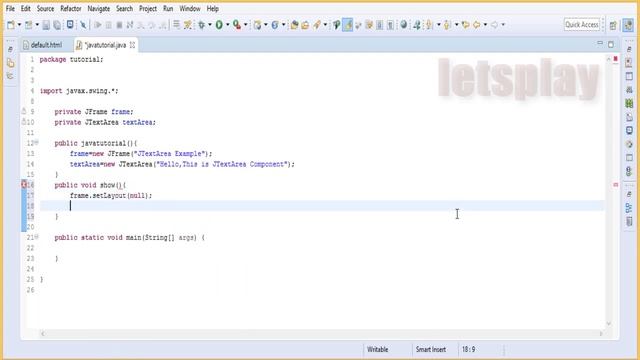Click the horizontal scrollbar right arrow
The image size is (640, 360).
(x=601, y=333)
